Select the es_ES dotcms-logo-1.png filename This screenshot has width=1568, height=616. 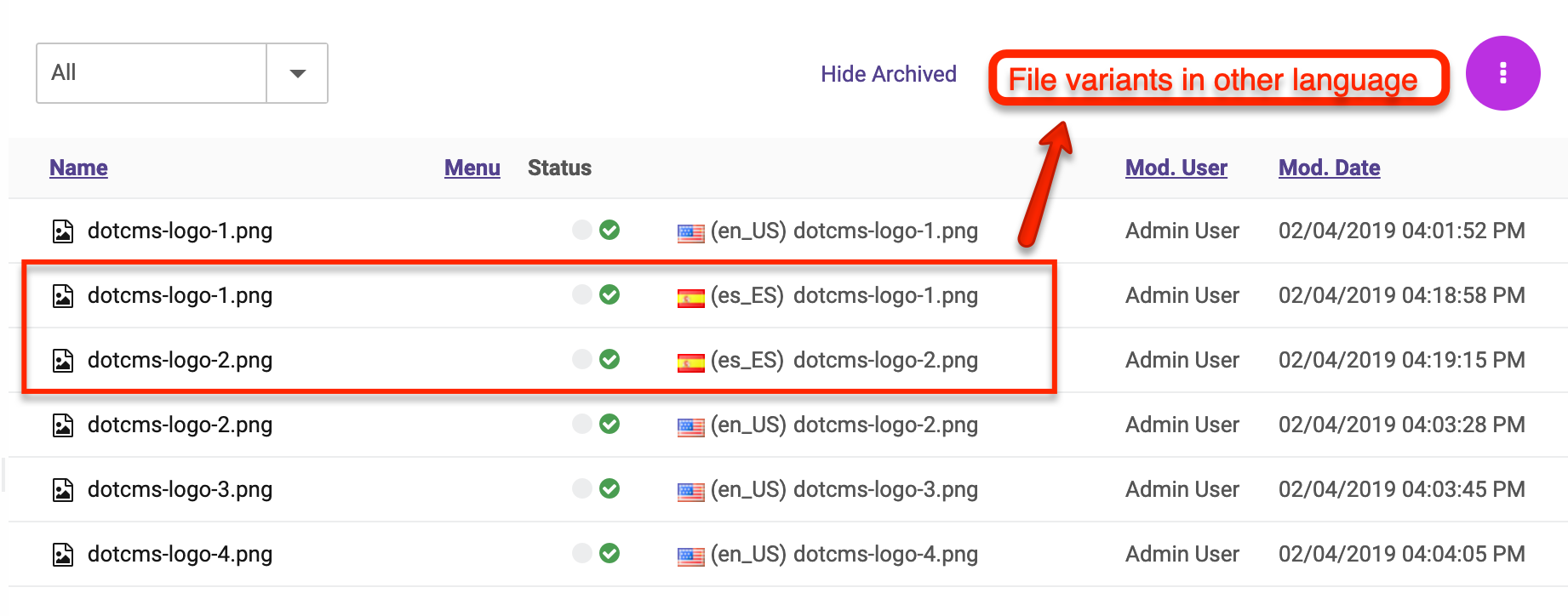(x=885, y=295)
